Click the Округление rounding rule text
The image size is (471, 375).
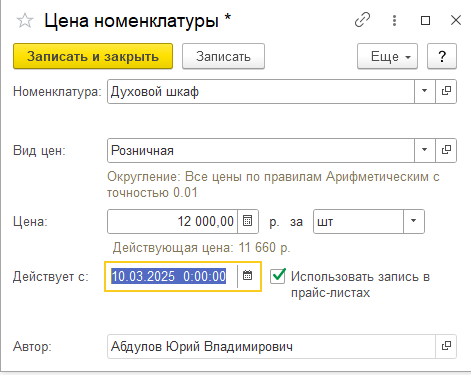click(x=273, y=185)
